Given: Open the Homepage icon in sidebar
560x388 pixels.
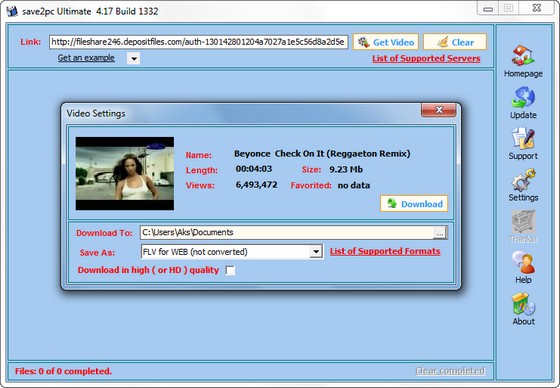Looking at the screenshot, I should tap(523, 55).
